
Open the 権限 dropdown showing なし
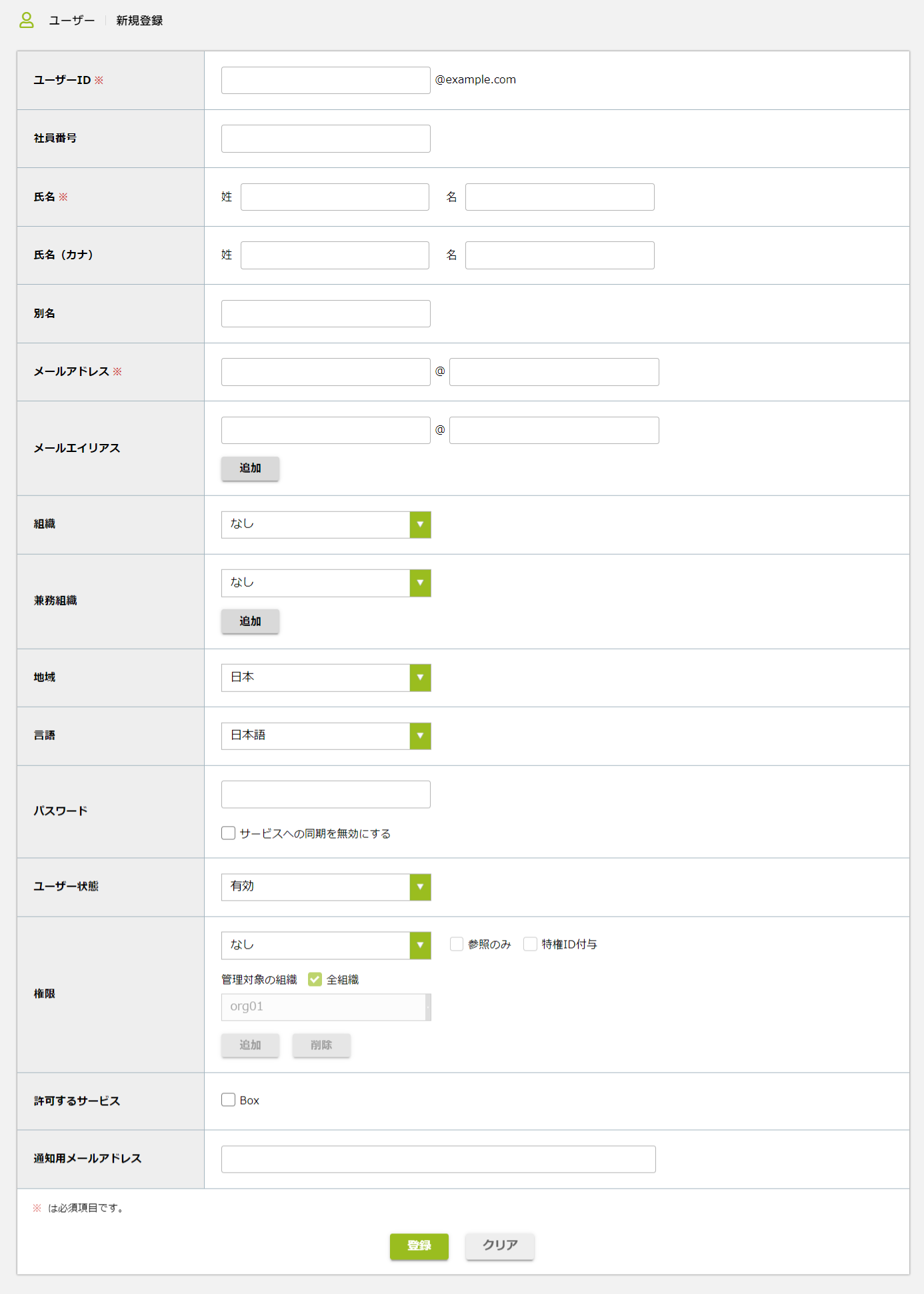point(326,945)
